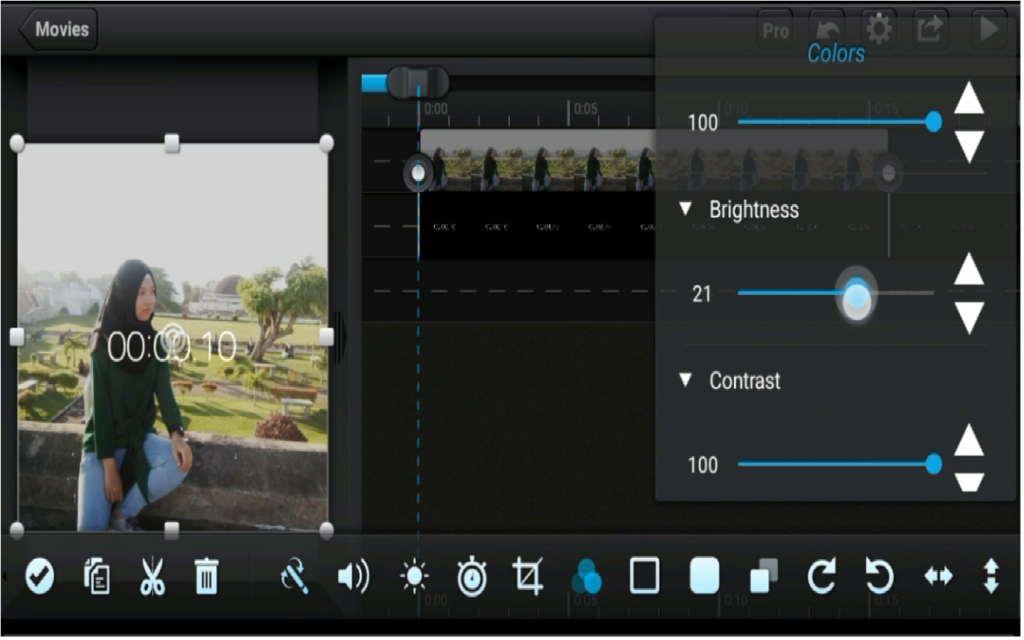The height and width of the screenshot is (640, 1024).
Task: Tap the undo arrow icon at the top
Action: (x=828, y=29)
